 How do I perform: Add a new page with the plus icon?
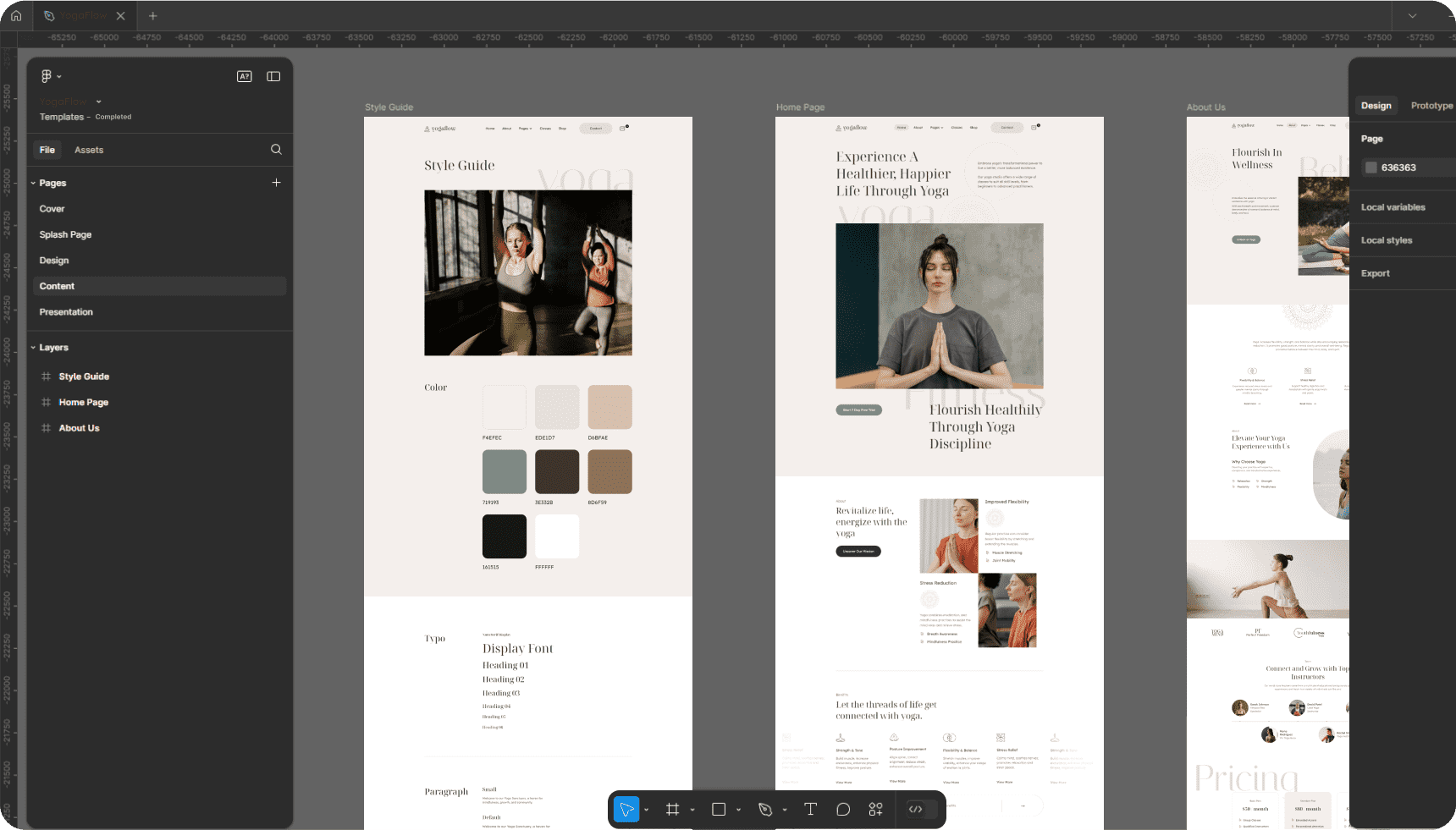277,182
